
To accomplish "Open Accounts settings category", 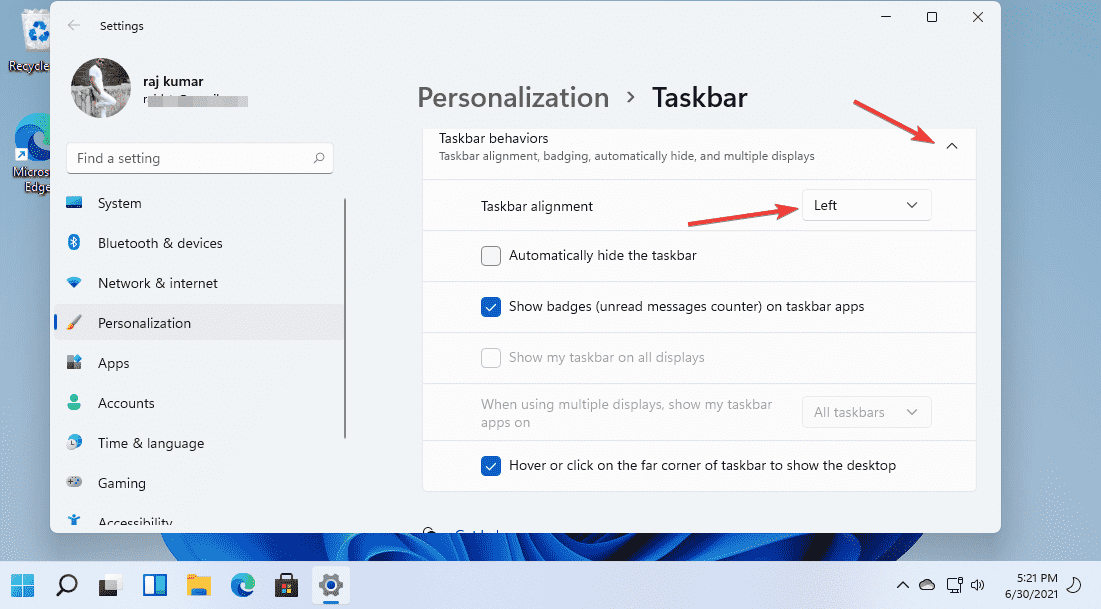I will click(x=199, y=403).
